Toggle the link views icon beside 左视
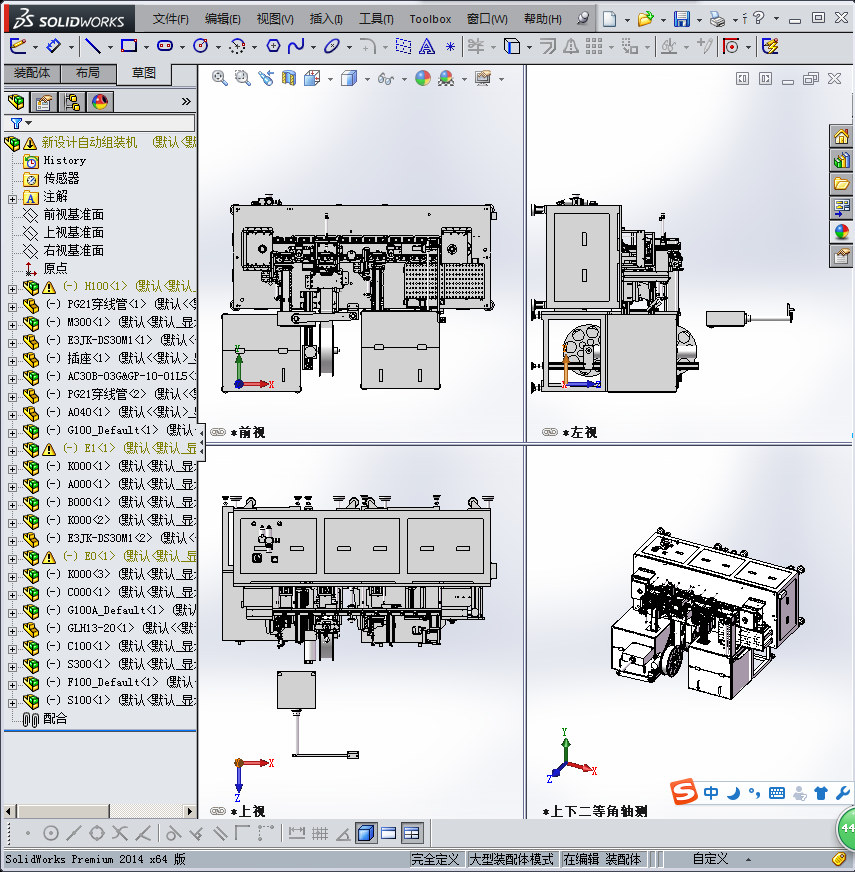Viewport: 855px width, 872px height. point(549,432)
